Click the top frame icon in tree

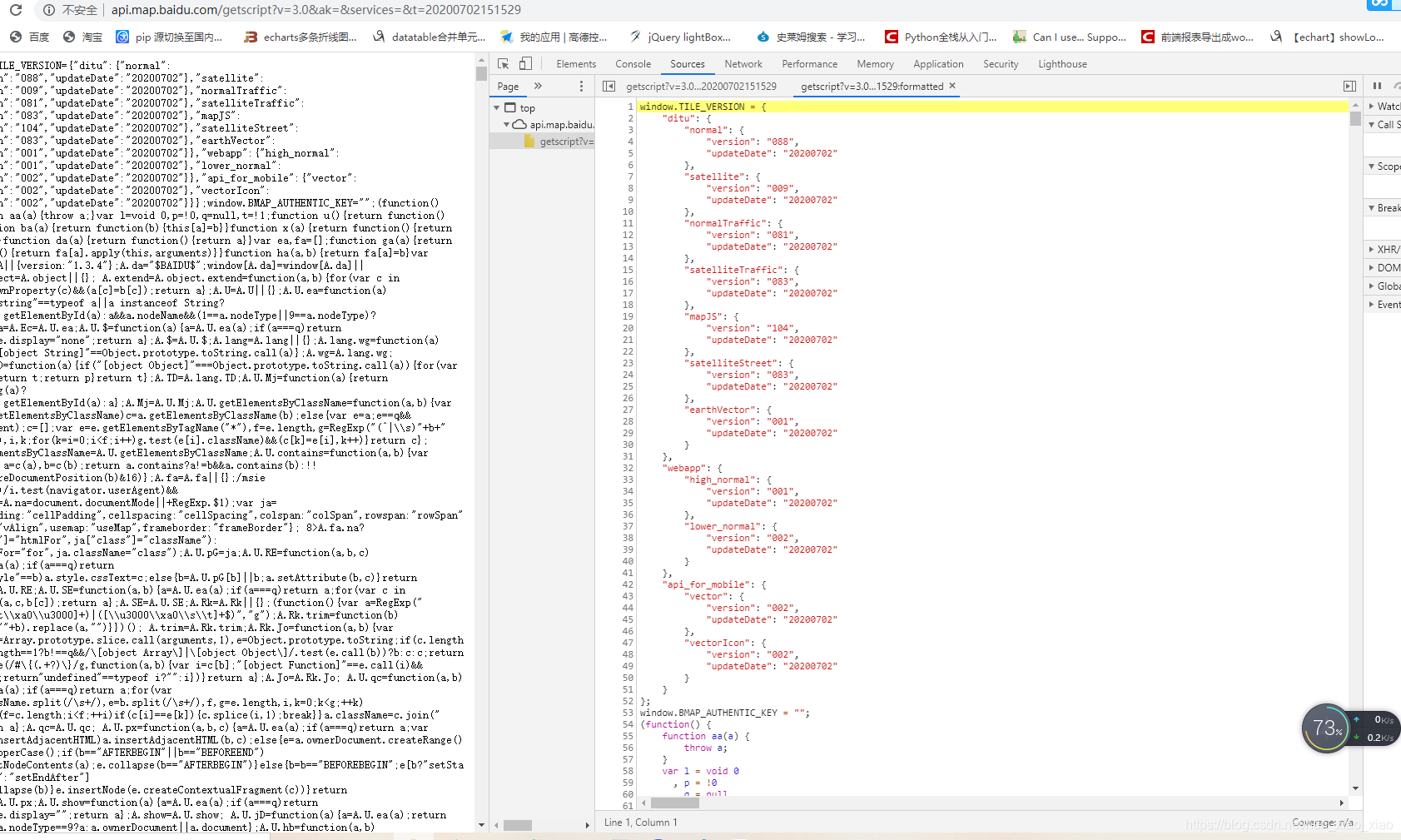point(510,107)
